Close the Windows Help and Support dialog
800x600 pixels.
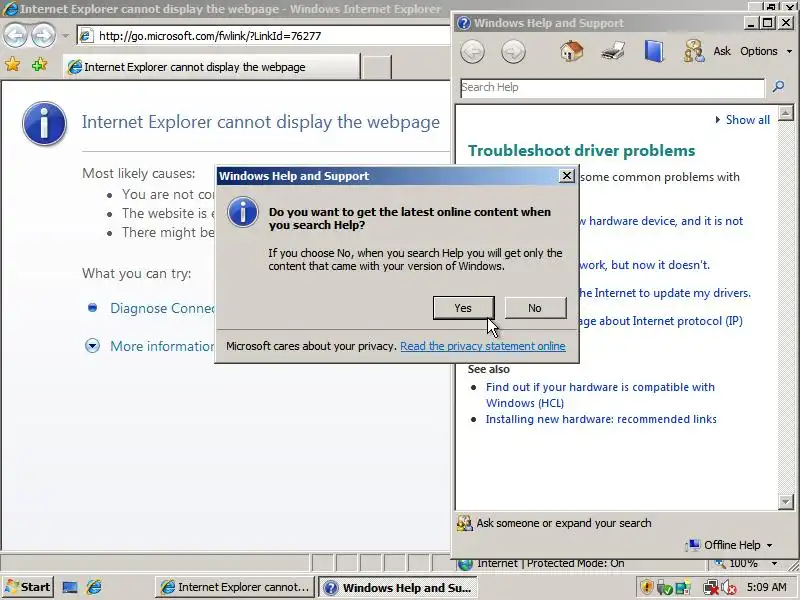pyautogui.click(x=566, y=176)
